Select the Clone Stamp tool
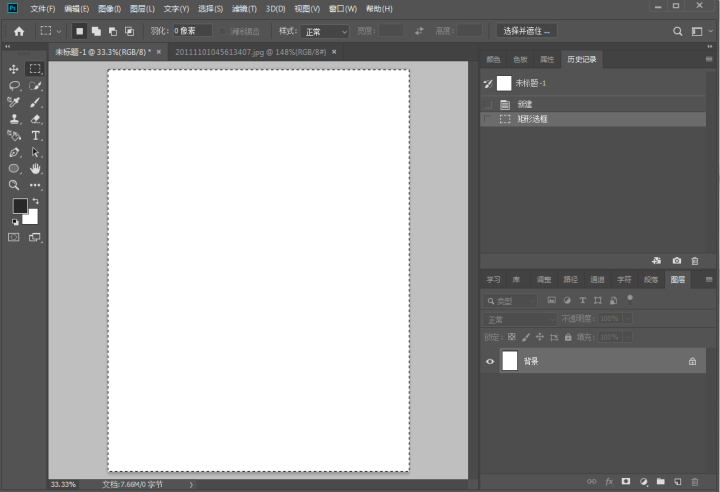This screenshot has width=720, height=492. pyautogui.click(x=14, y=119)
